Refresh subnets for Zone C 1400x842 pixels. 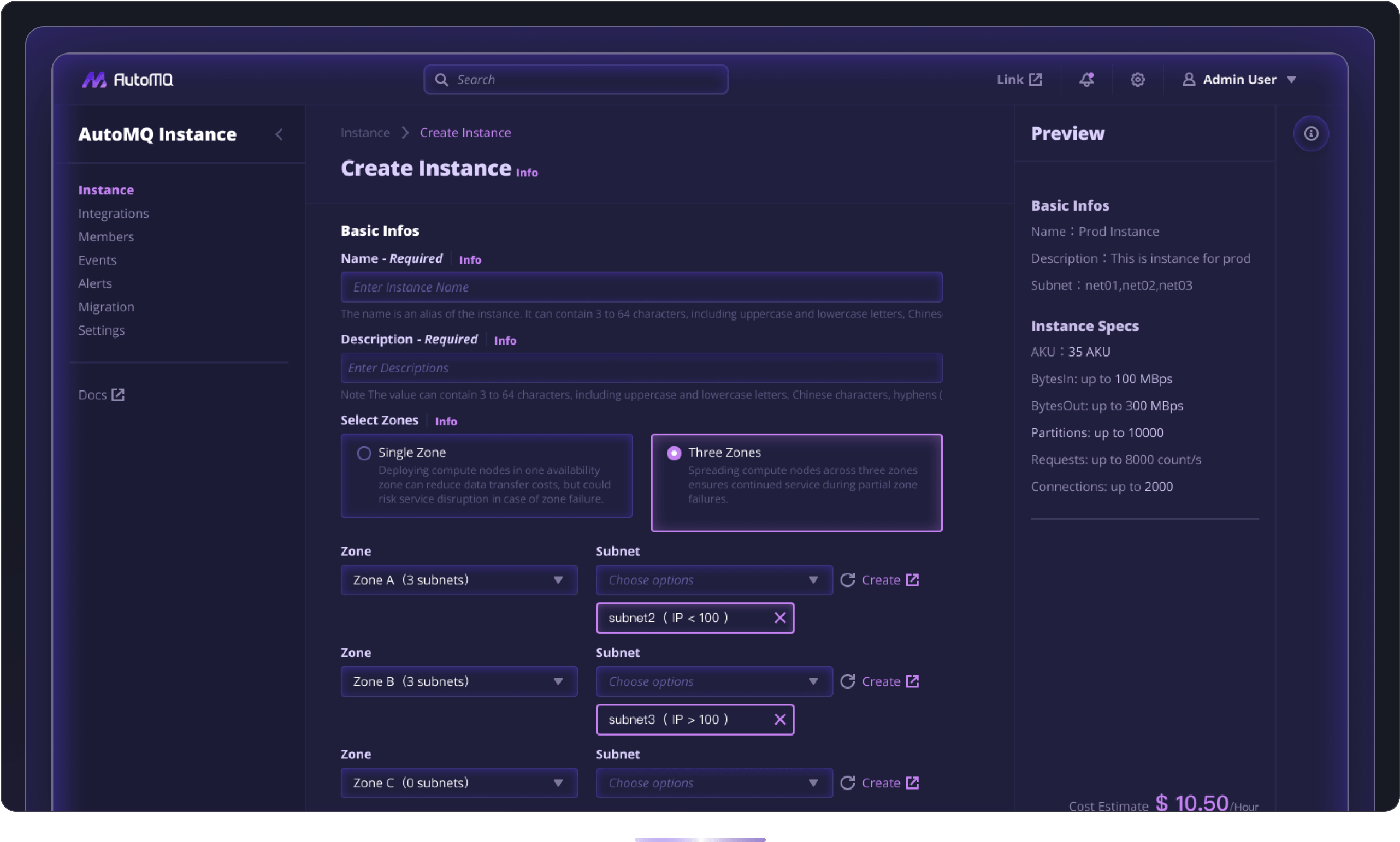pyautogui.click(x=847, y=783)
